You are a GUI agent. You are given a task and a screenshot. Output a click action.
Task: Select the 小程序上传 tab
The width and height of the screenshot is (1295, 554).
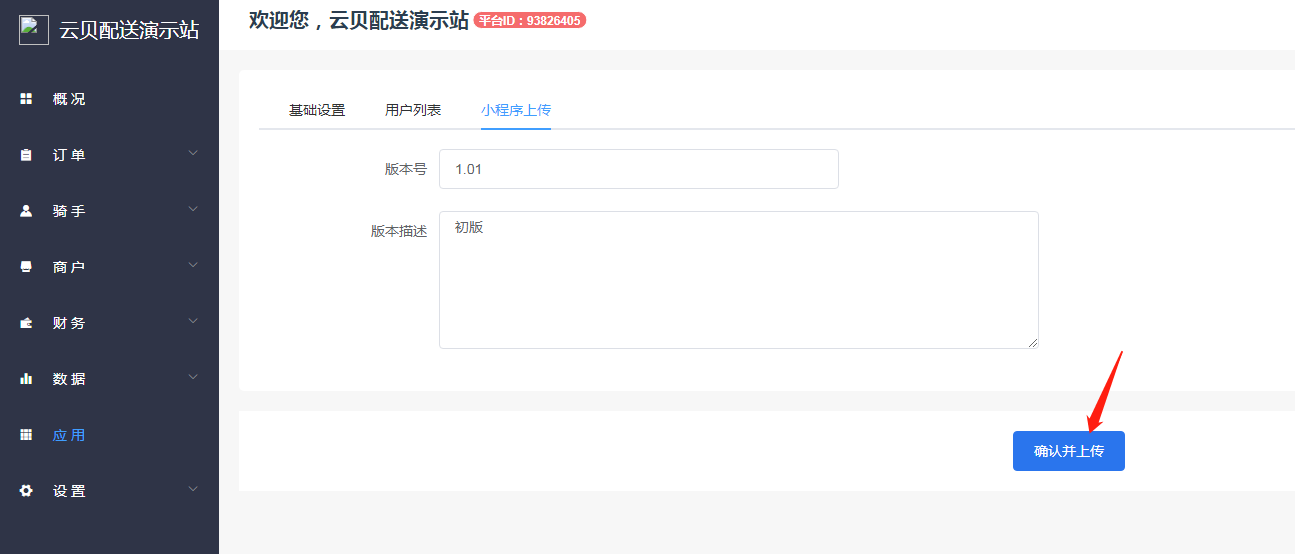click(516, 110)
